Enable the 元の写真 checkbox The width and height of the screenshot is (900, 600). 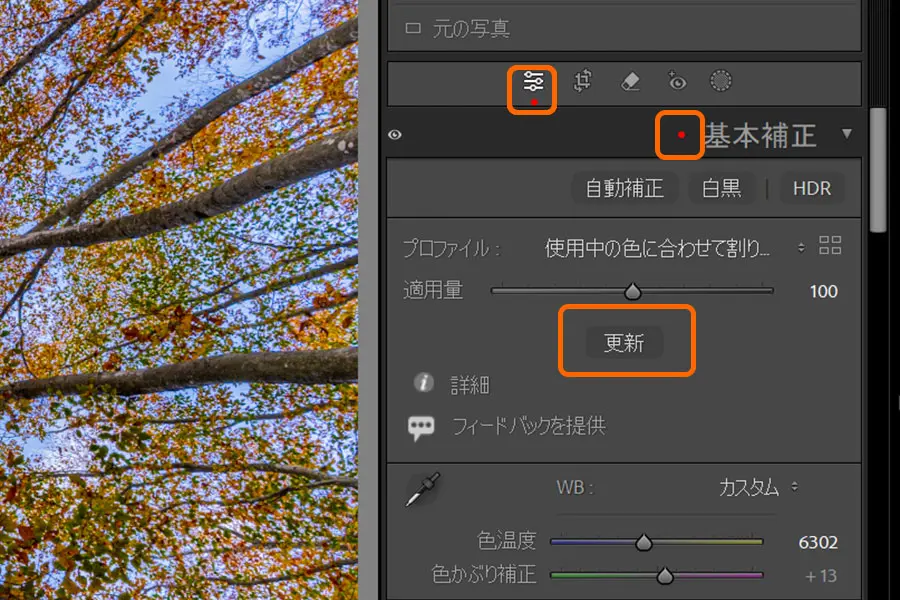coord(413,28)
